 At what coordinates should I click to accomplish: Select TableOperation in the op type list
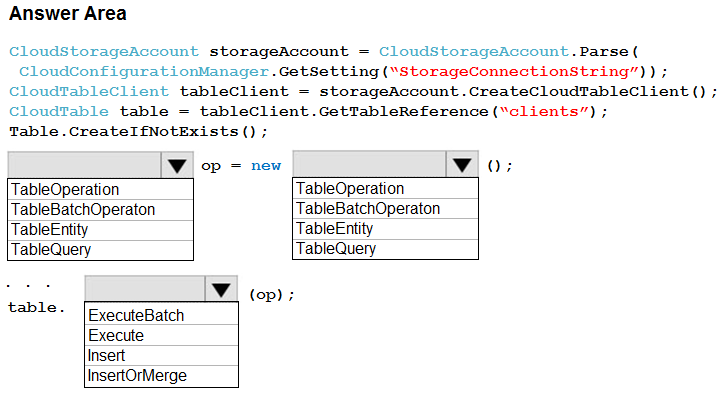click(101, 189)
